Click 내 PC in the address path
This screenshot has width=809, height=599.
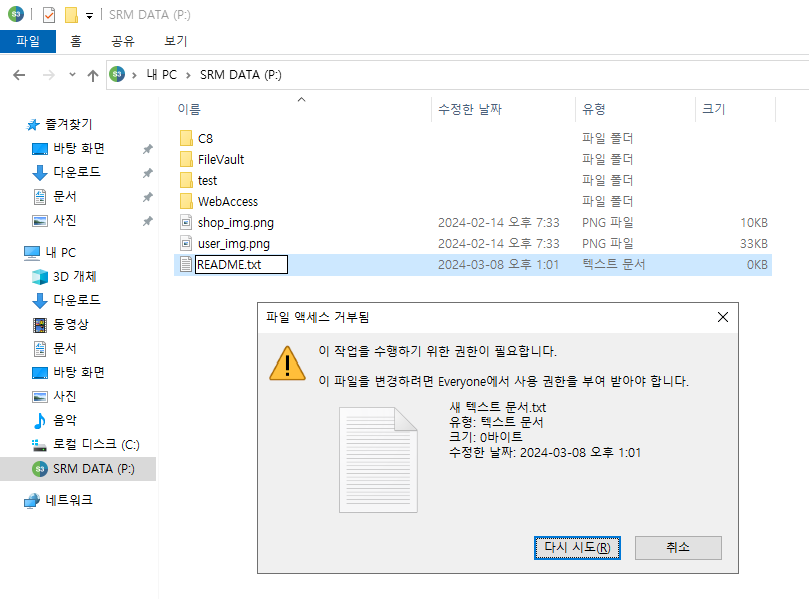point(161,75)
